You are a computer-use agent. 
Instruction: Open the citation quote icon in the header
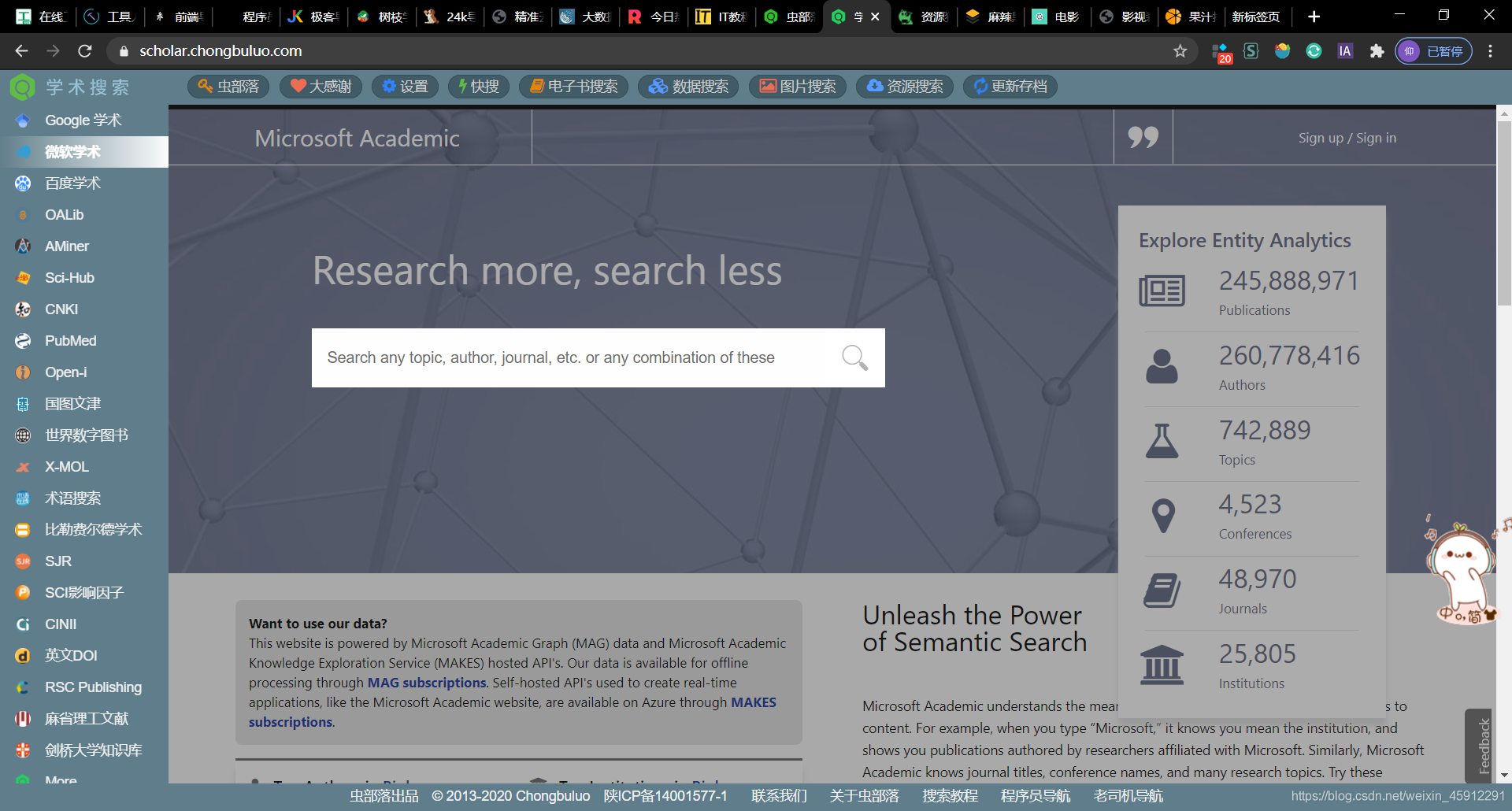pos(1143,138)
